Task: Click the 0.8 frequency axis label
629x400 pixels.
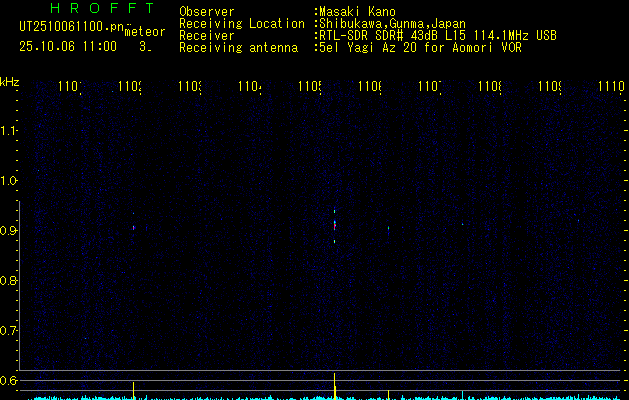Action: [9, 280]
